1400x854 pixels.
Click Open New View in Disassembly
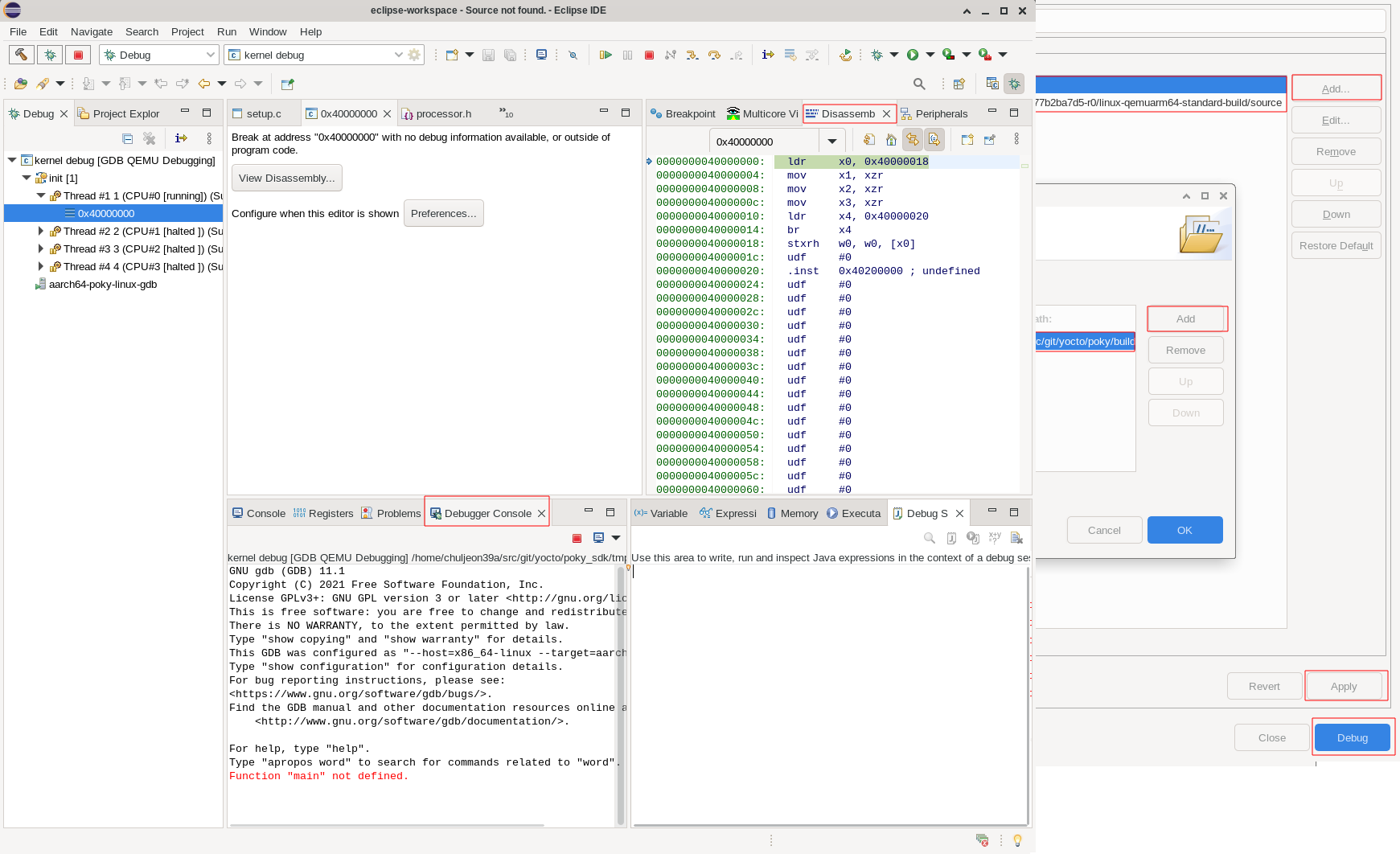(967, 140)
